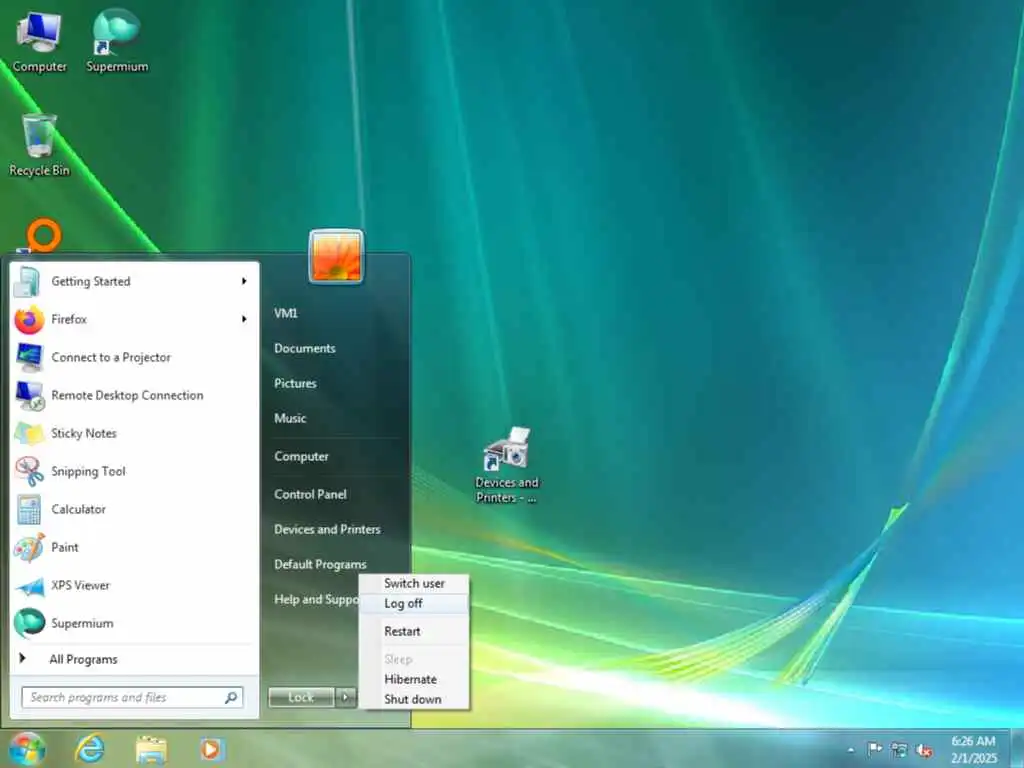This screenshot has width=1024, height=768.
Task: Open Devices and Printers from Start menu
Action: coord(327,530)
